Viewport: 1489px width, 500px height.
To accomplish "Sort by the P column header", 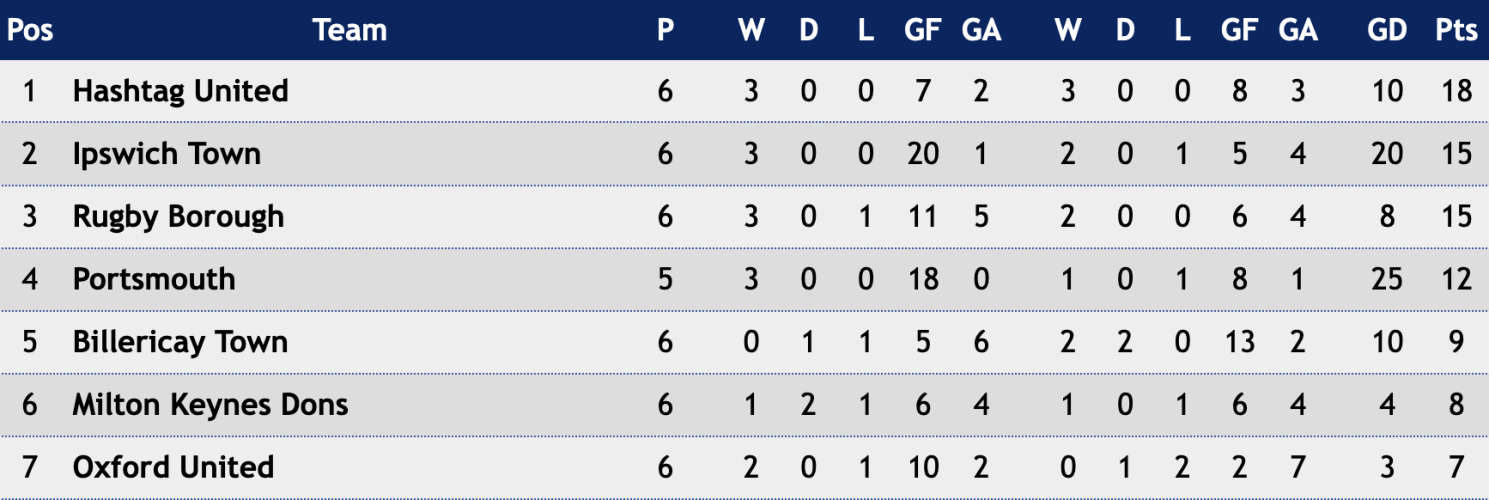I will (x=665, y=31).
